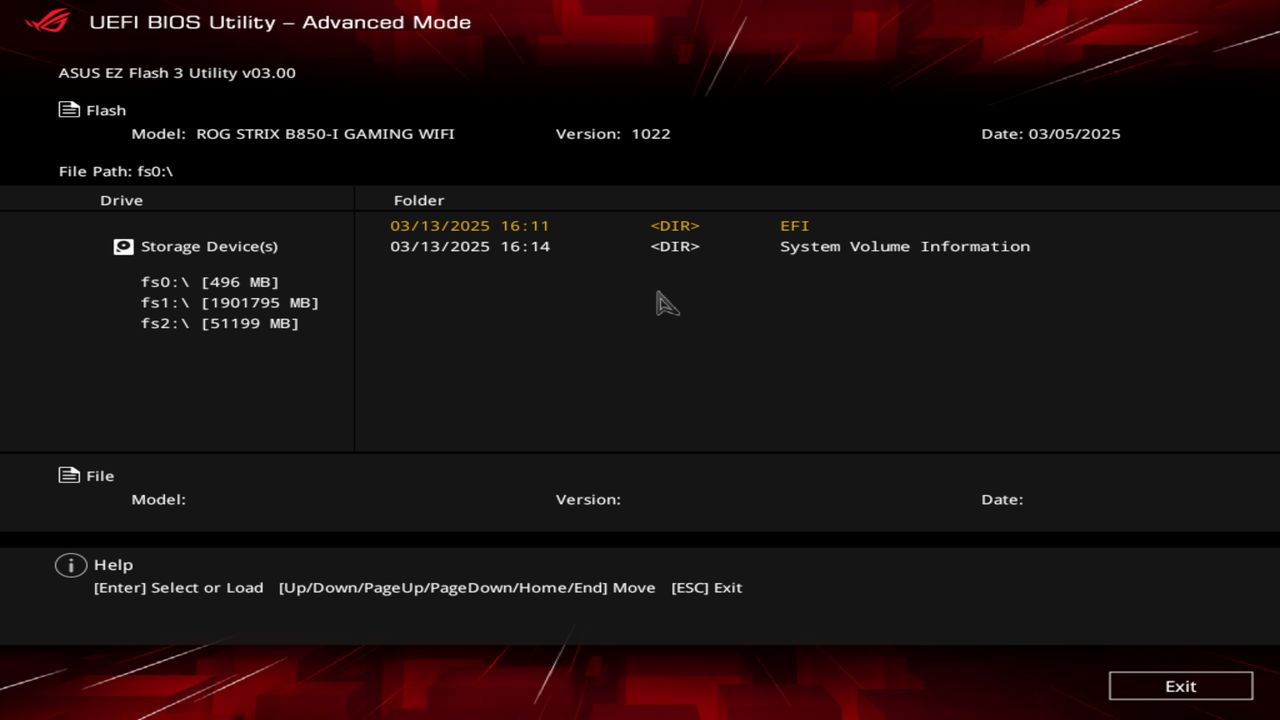Click the model name ROG STRIX B850-I GAMING WIFI
The width and height of the screenshot is (1280, 720).
pos(325,134)
